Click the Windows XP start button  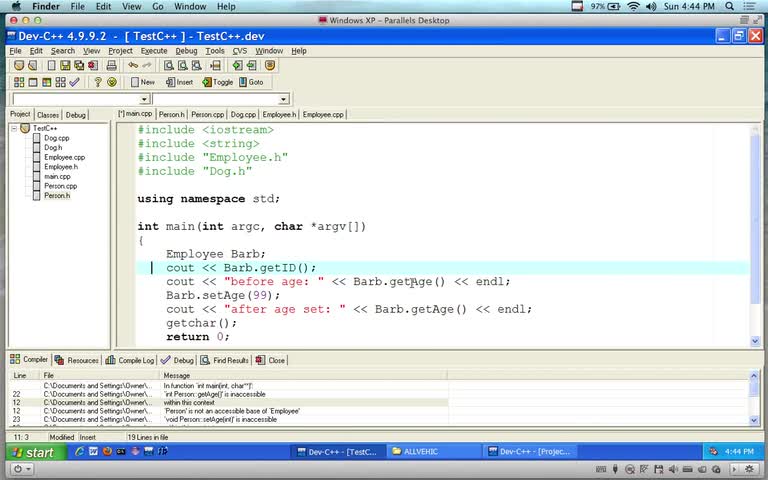[x=33, y=452]
